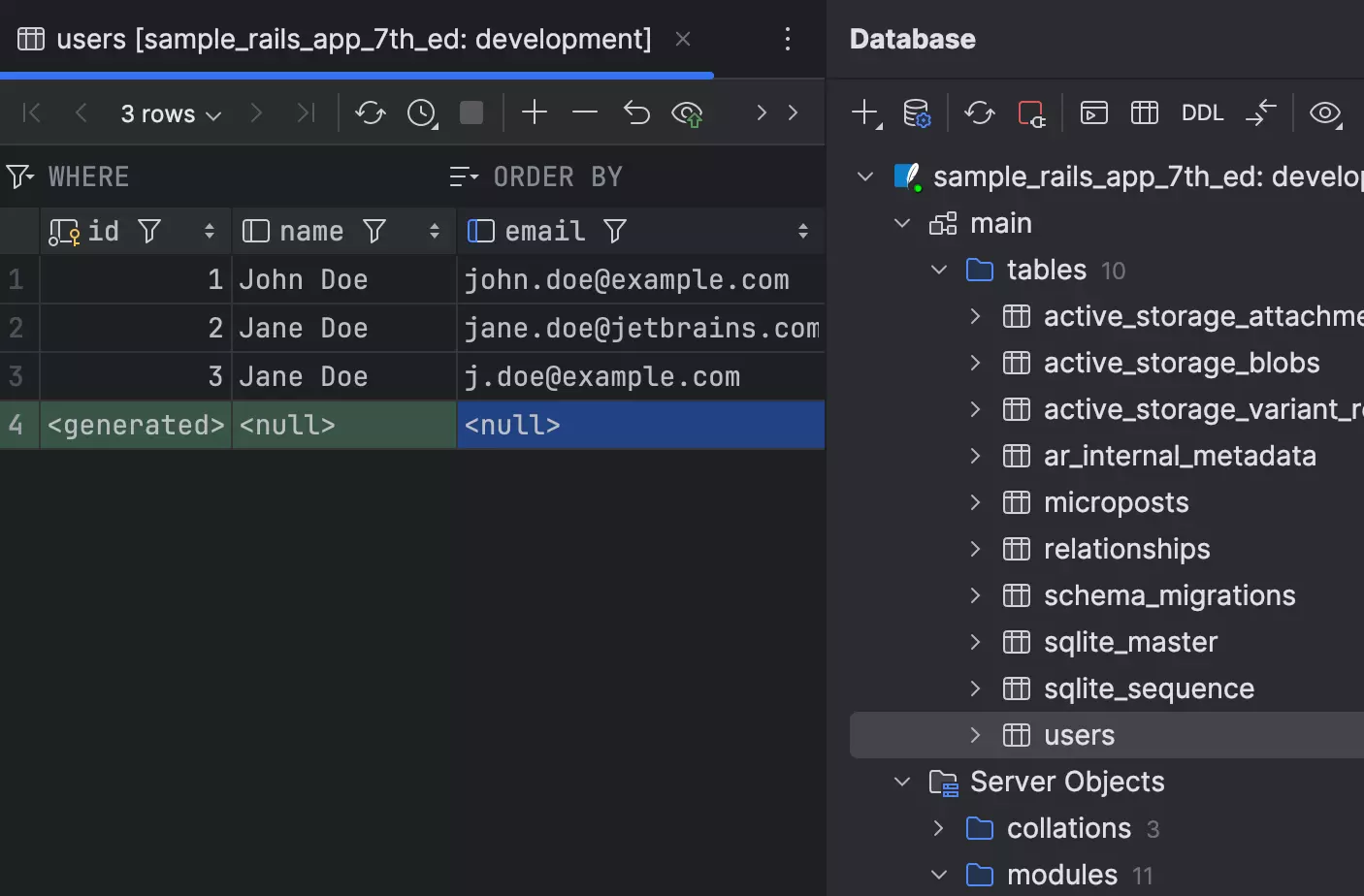Toggle the eye view options in Database panel
The width and height of the screenshot is (1364, 896).
1325,112
